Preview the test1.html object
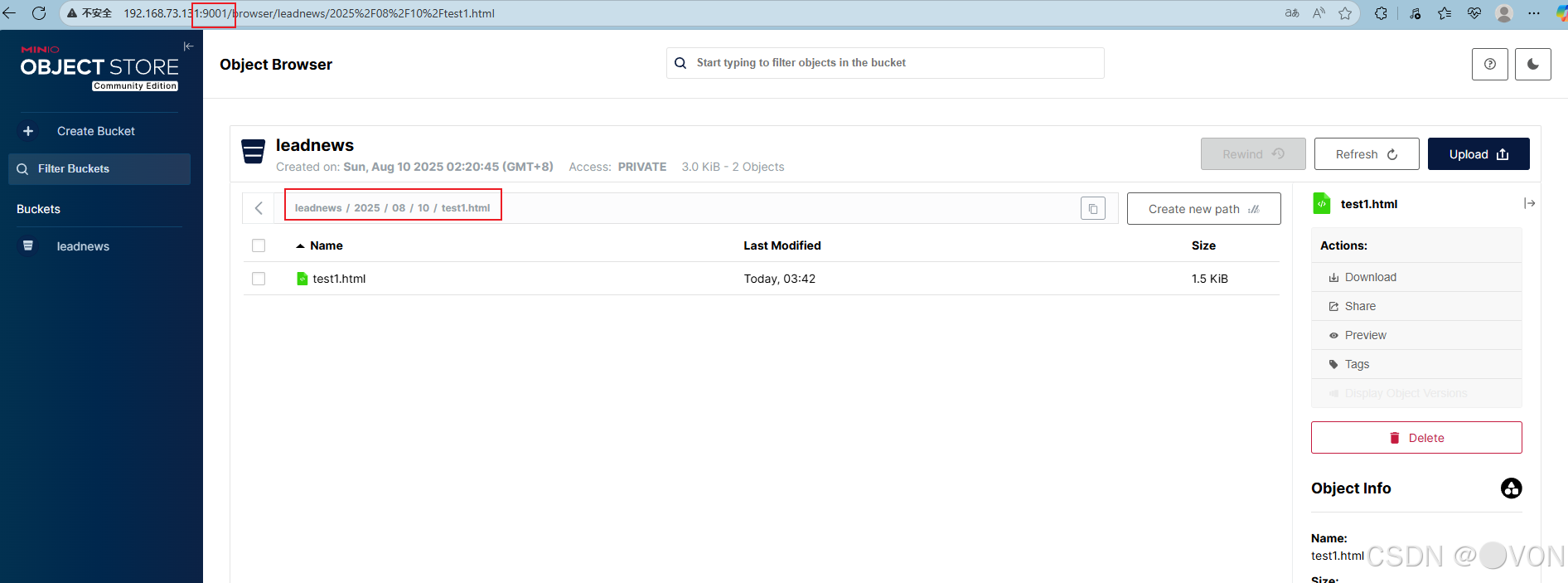The width and height of the screenshot is (1568, 583). 1416,335
